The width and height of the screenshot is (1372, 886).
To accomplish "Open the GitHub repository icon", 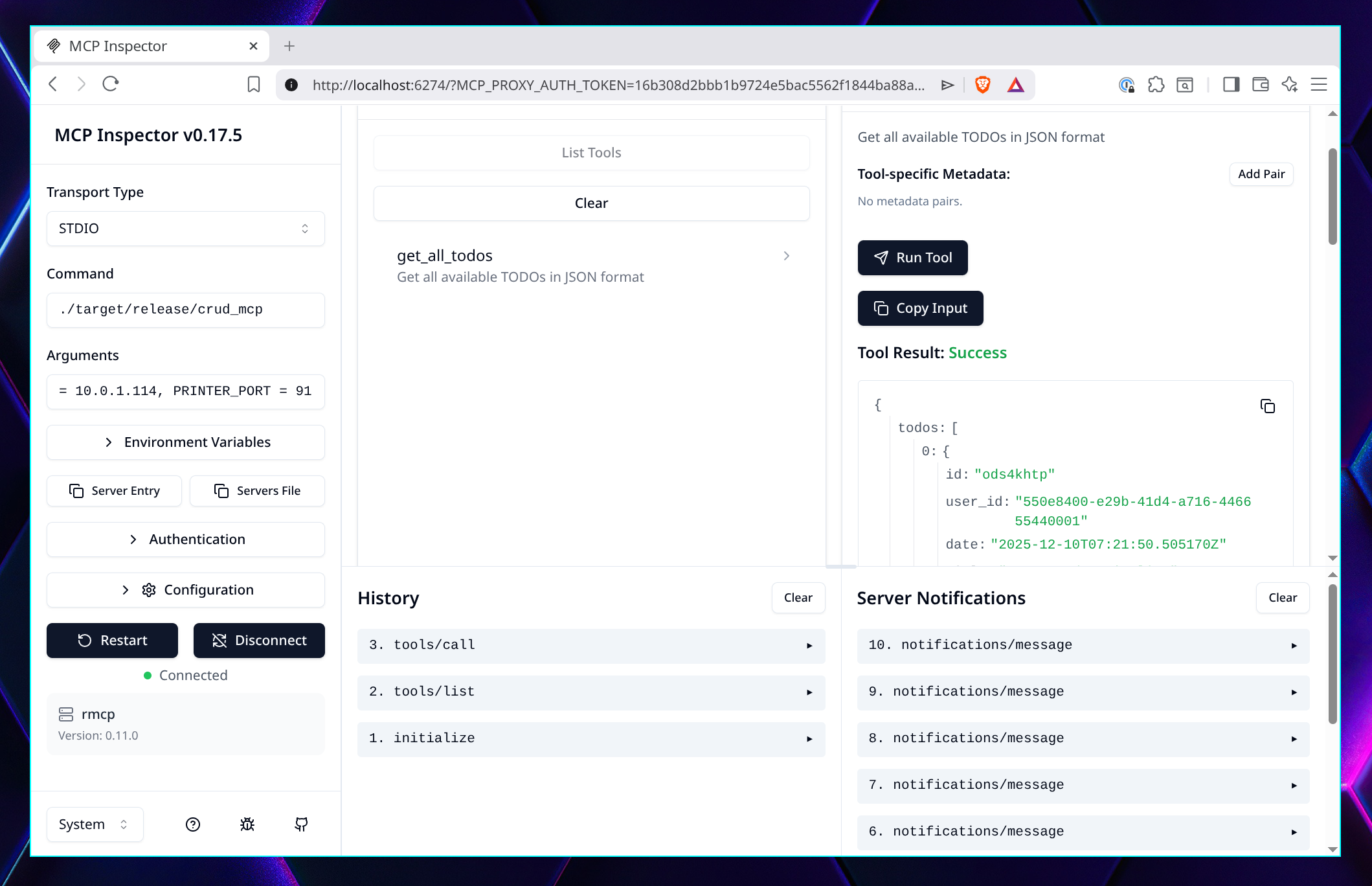I will (x=301, y=824).
